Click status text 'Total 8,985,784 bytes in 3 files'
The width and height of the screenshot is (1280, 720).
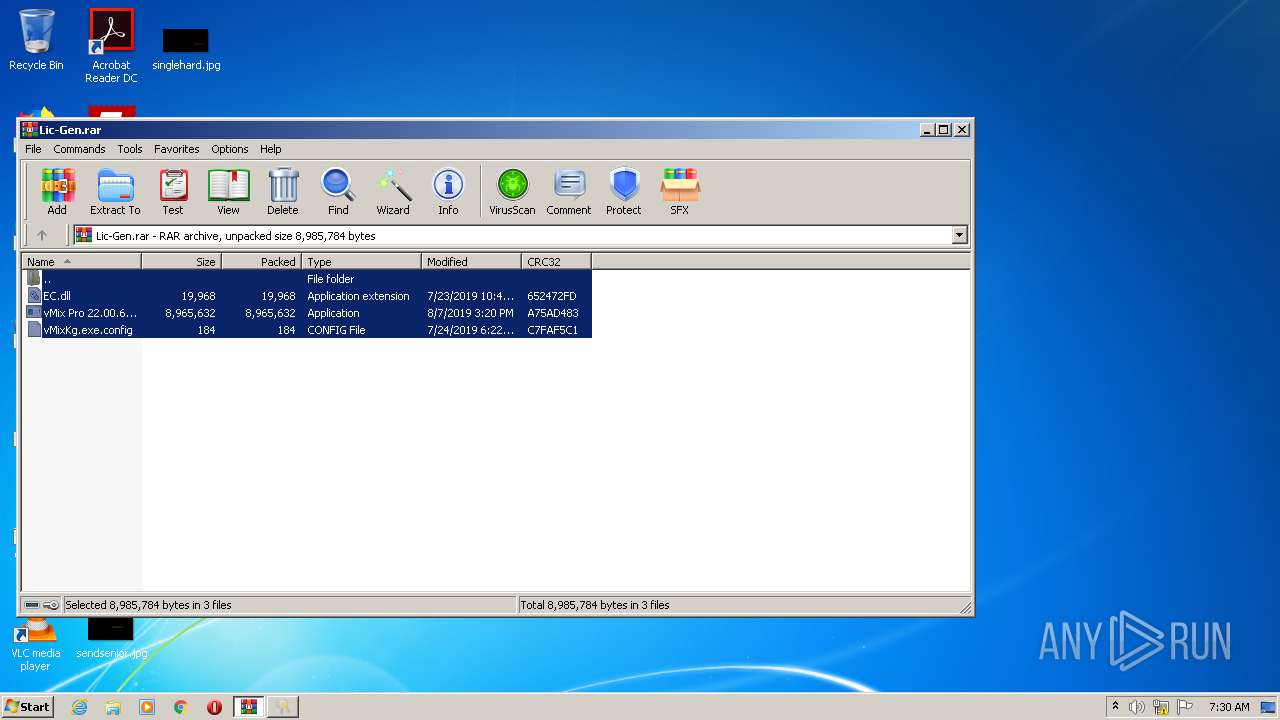coord(595,605)
